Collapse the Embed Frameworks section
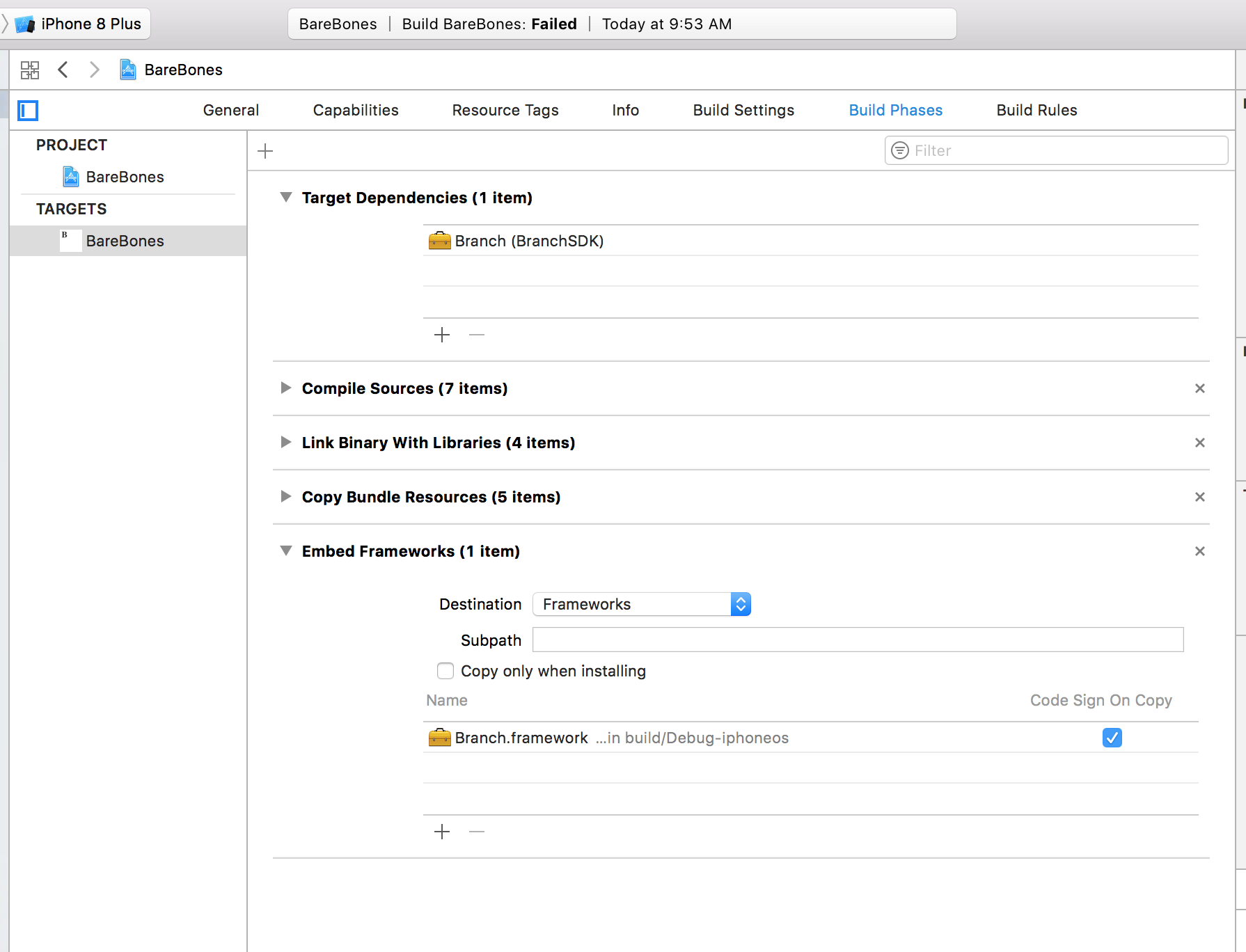Viewport: 1246px width, 952px height. click(x=285, y=551)
